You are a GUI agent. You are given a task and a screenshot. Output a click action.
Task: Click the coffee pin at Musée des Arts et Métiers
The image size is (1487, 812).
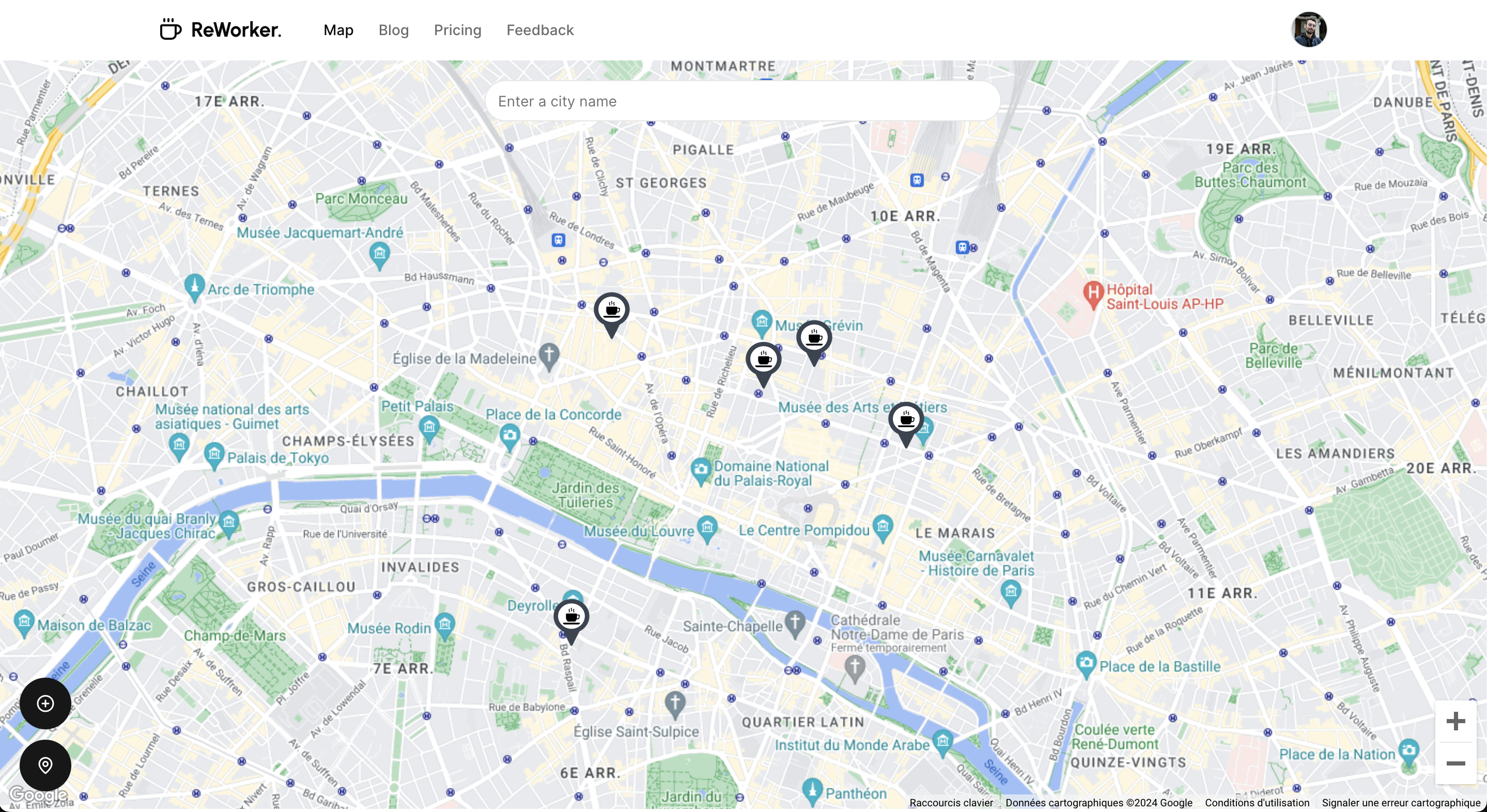point(906,423)
